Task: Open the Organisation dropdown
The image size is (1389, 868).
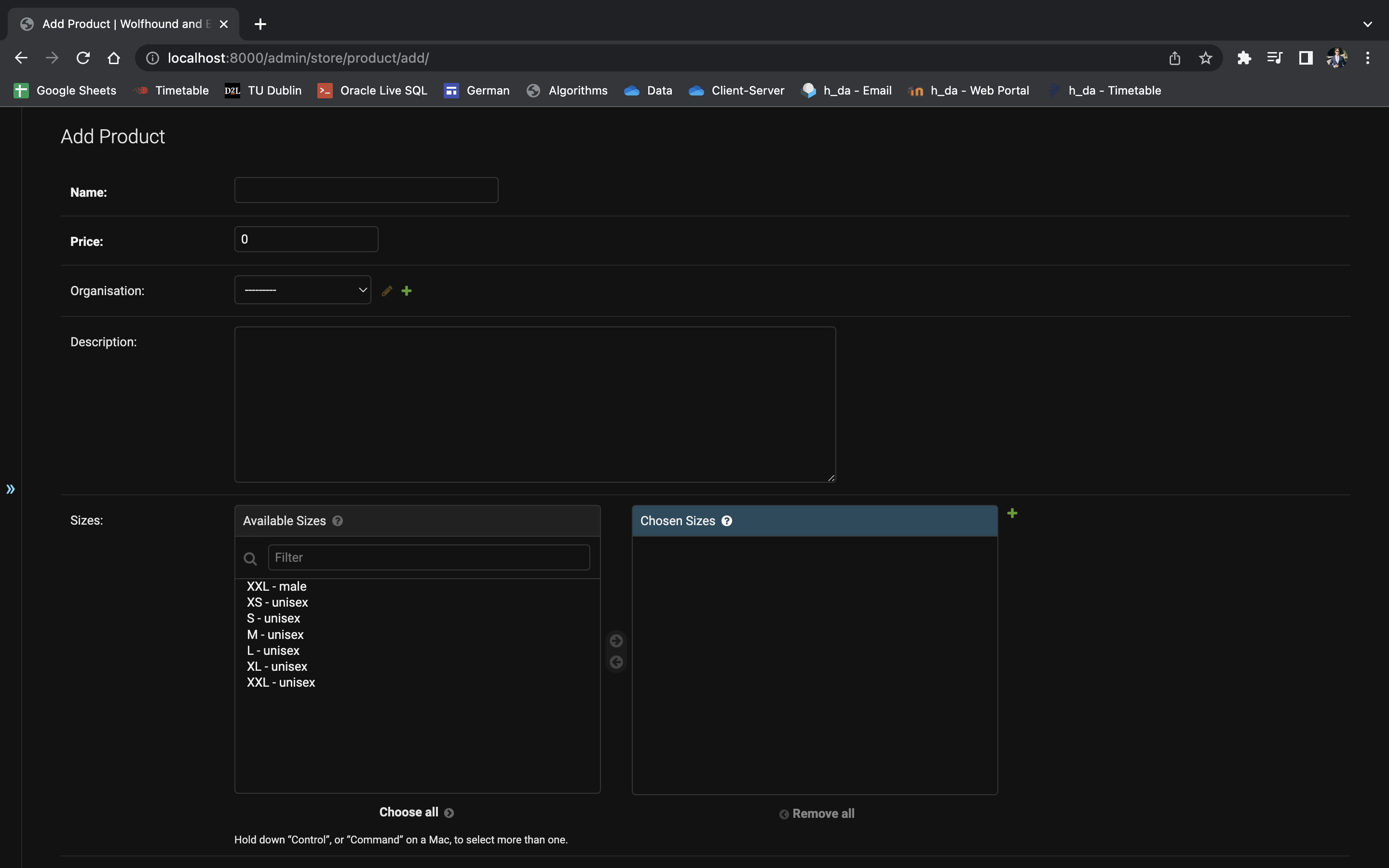Action: click(302, 290)
